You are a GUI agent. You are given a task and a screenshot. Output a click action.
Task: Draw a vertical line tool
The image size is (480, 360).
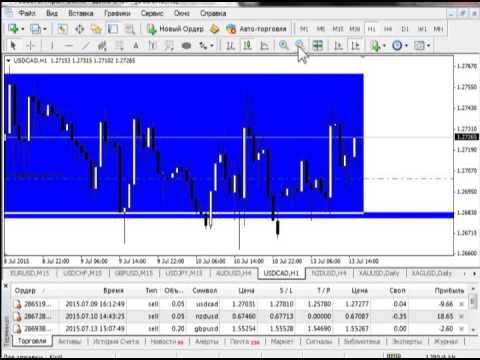[x=52, y=45]
